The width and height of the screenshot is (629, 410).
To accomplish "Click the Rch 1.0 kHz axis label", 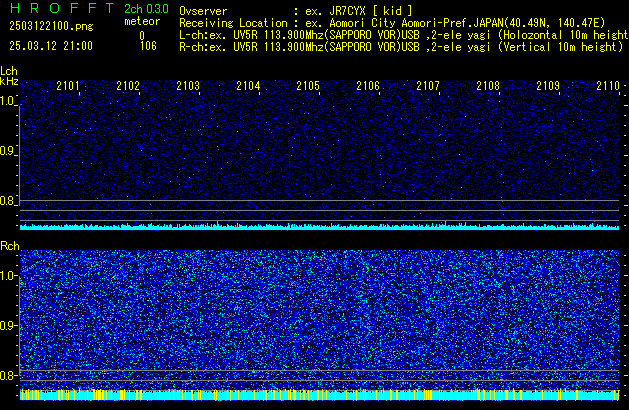I will pyautogui.click(x=8, y=276).
